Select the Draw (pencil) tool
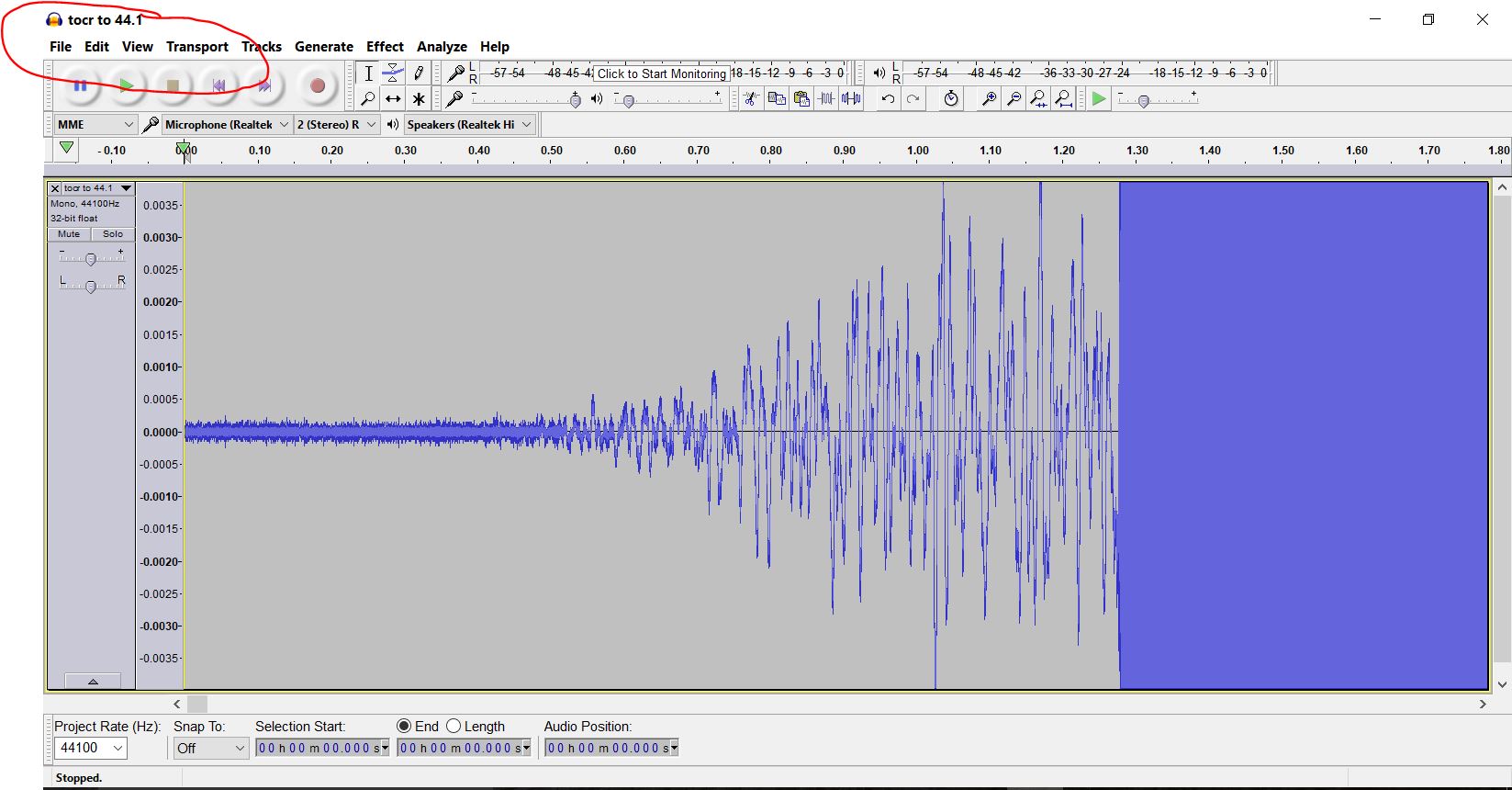This screenshot has width=1512, height=790. 419,73
